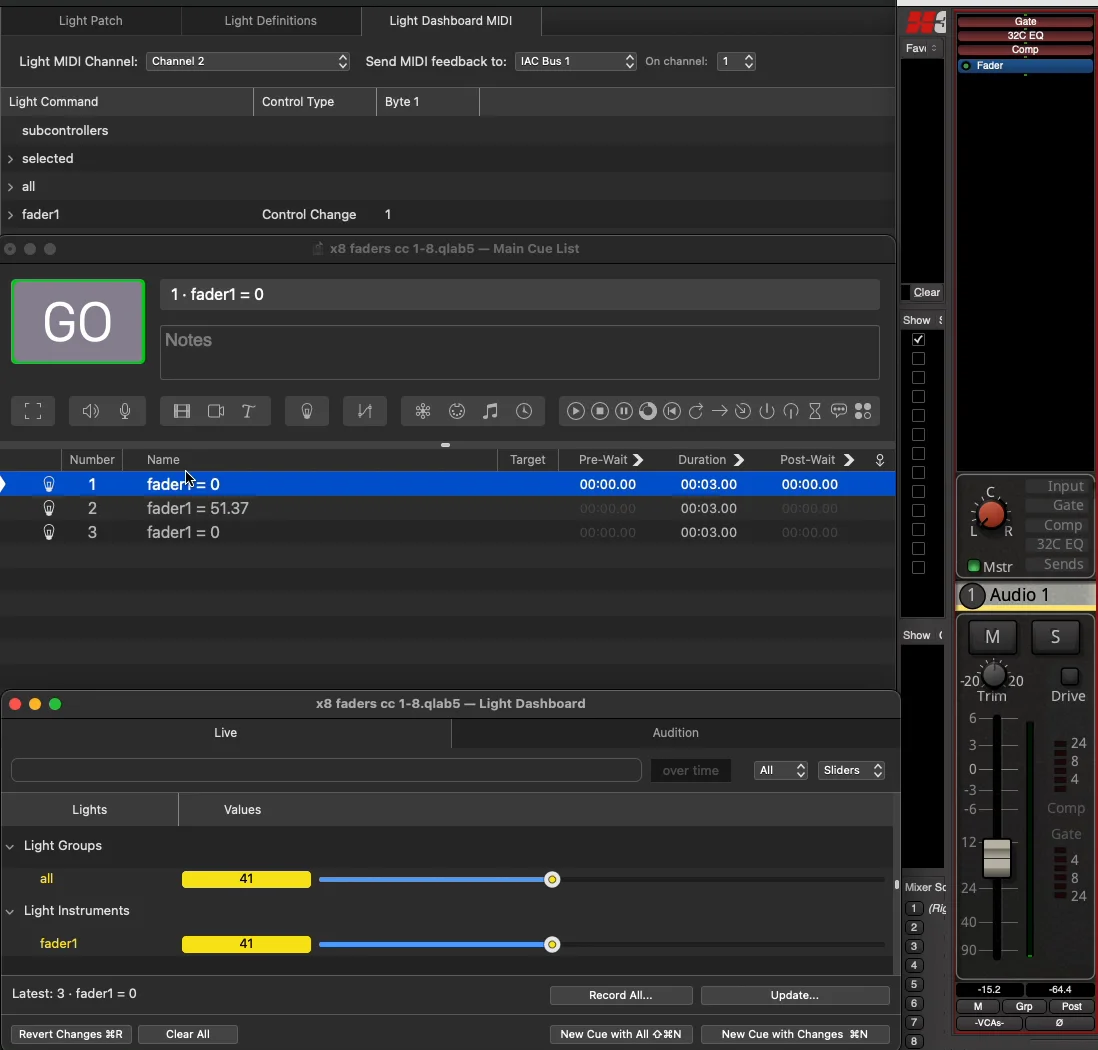The height and width of the screenshot is (1050, 1098).
Task: Click the Audio 1 channel fader cap
Action: [996, 857]
